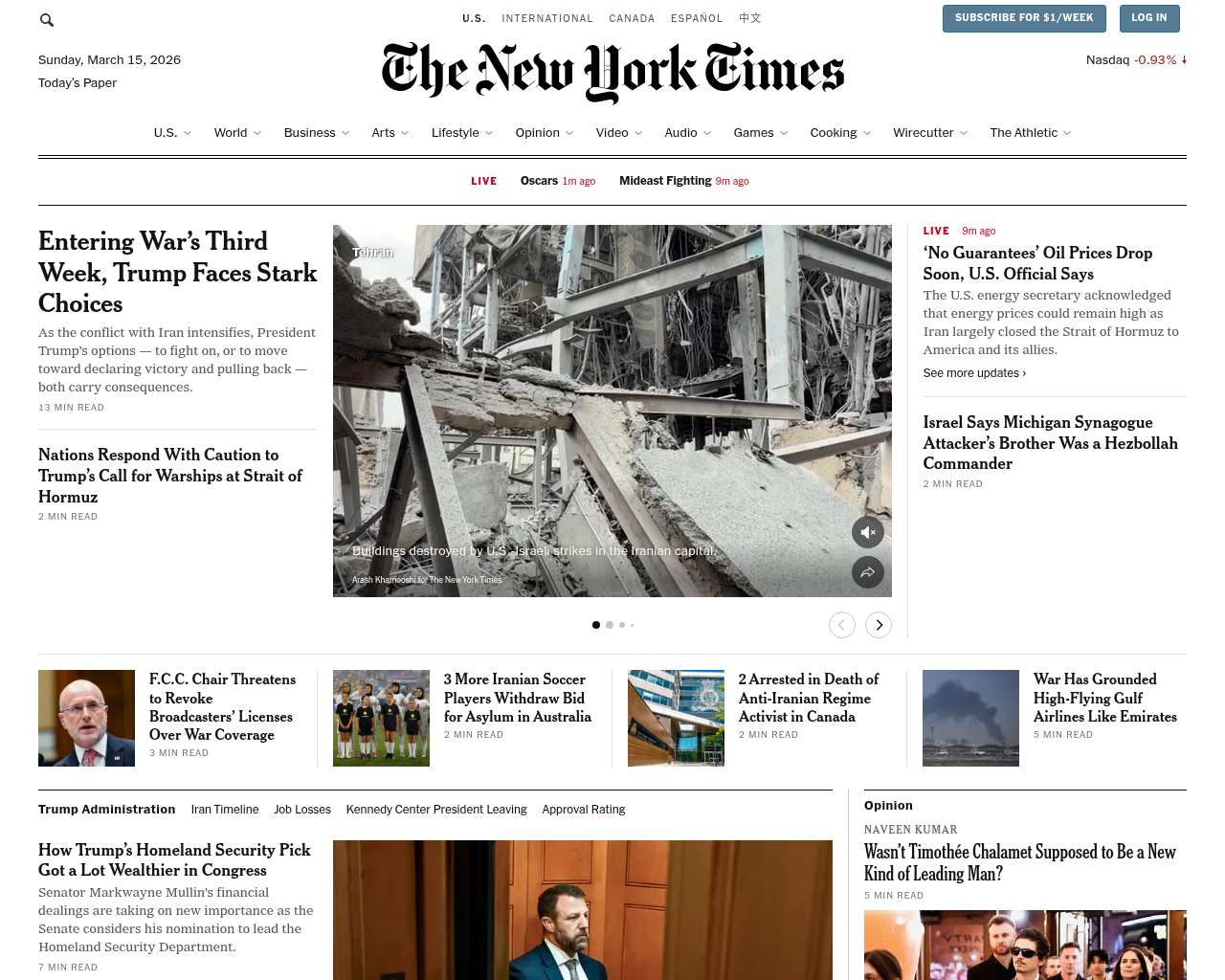This screenshot has width=1225, height=980.
Task: Click the Log In button
Action: [1149, 18]
